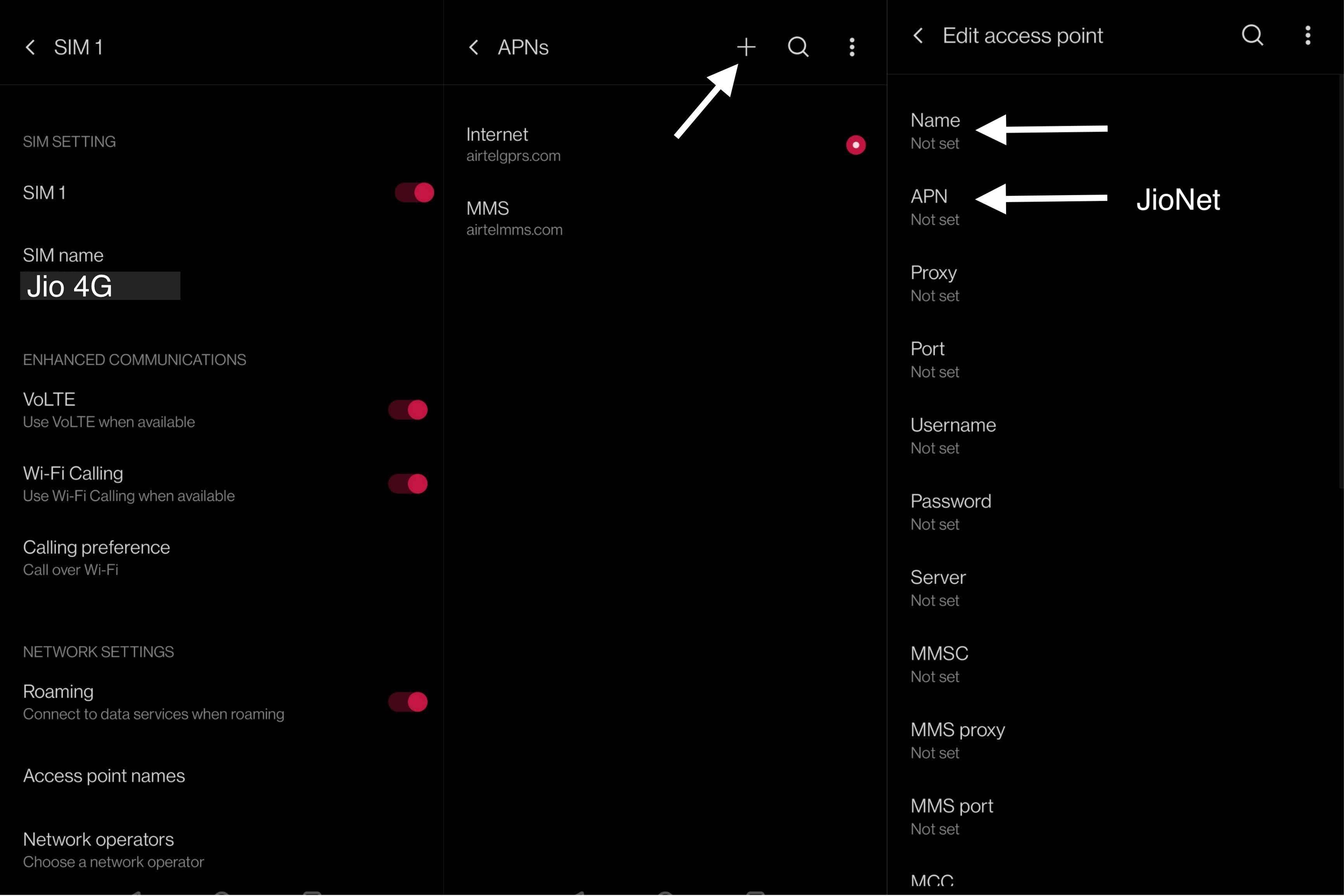Open Access point names settings
The image size is (1344, 896).
(104, 775)
